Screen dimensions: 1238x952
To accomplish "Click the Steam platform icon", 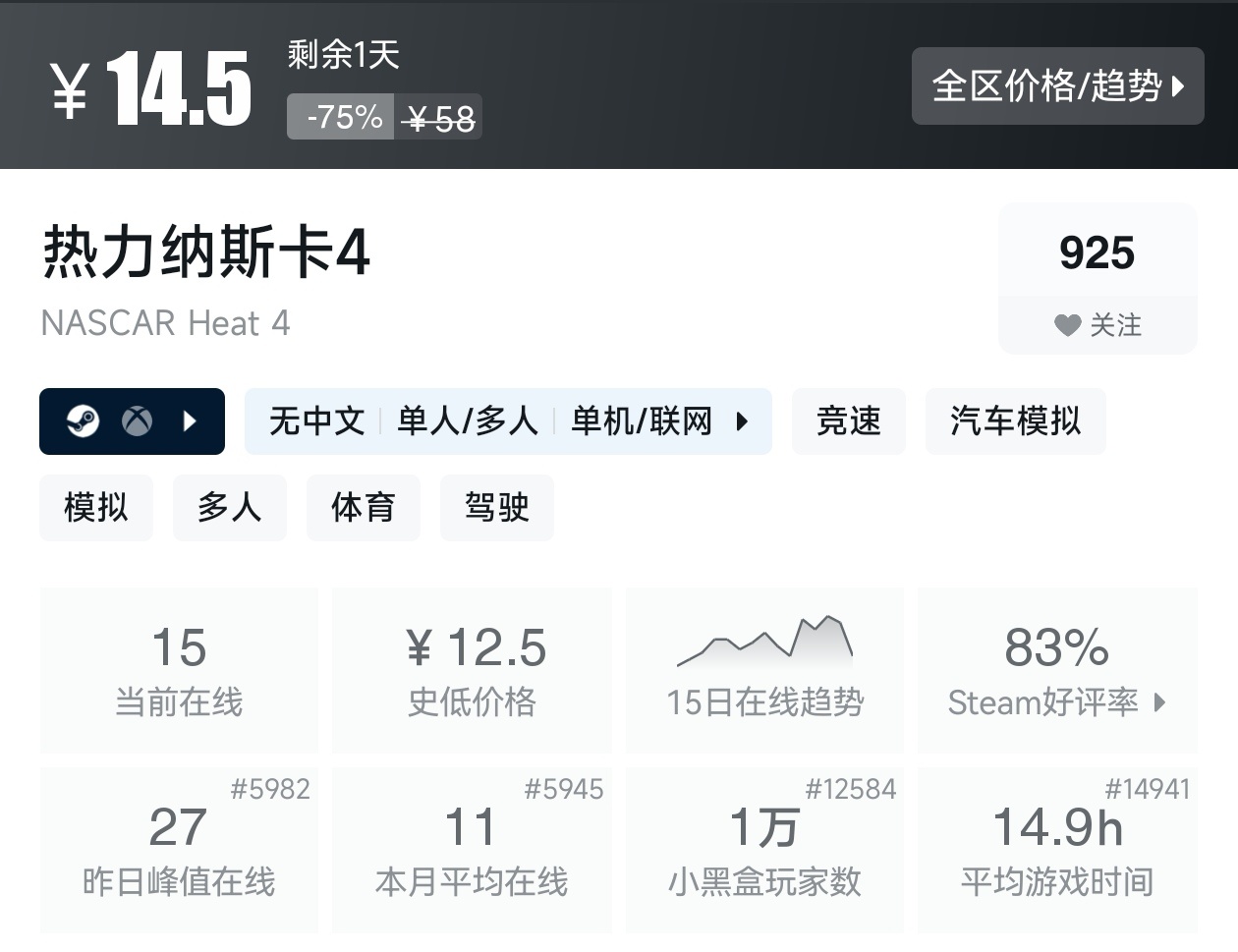I will pos(83,421).
